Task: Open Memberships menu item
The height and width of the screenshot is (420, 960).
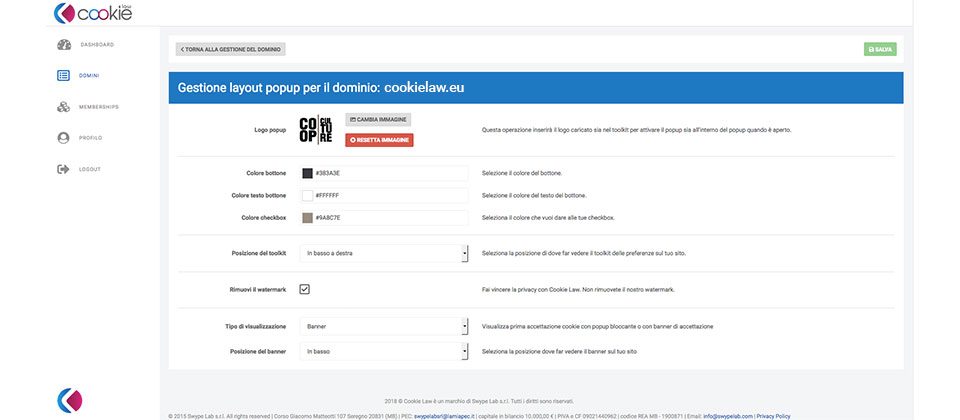Action: click(99, 107)
